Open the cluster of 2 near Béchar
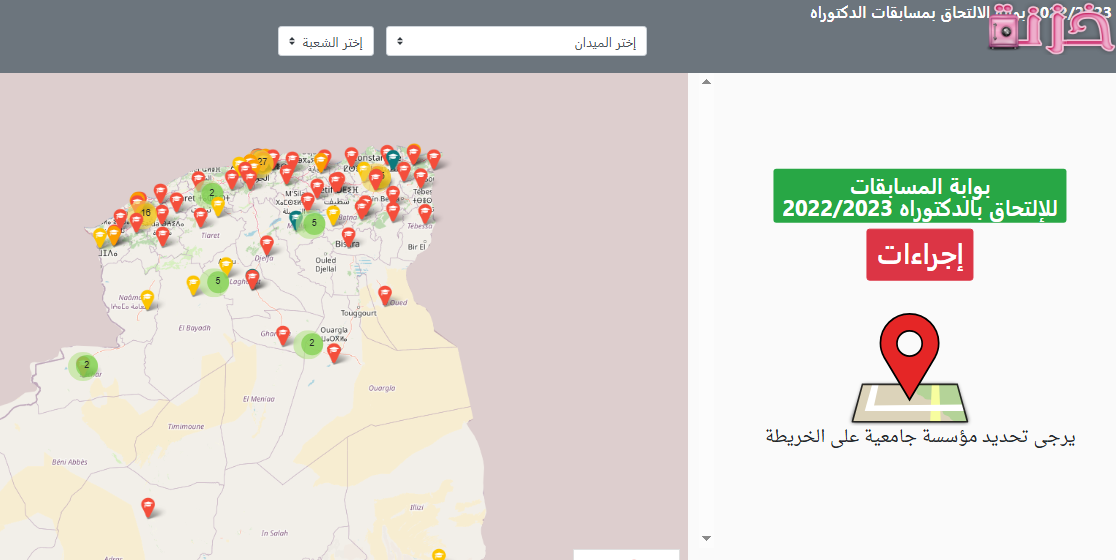The width and height of the screenshot is (1116, 560). click(86, 366)
